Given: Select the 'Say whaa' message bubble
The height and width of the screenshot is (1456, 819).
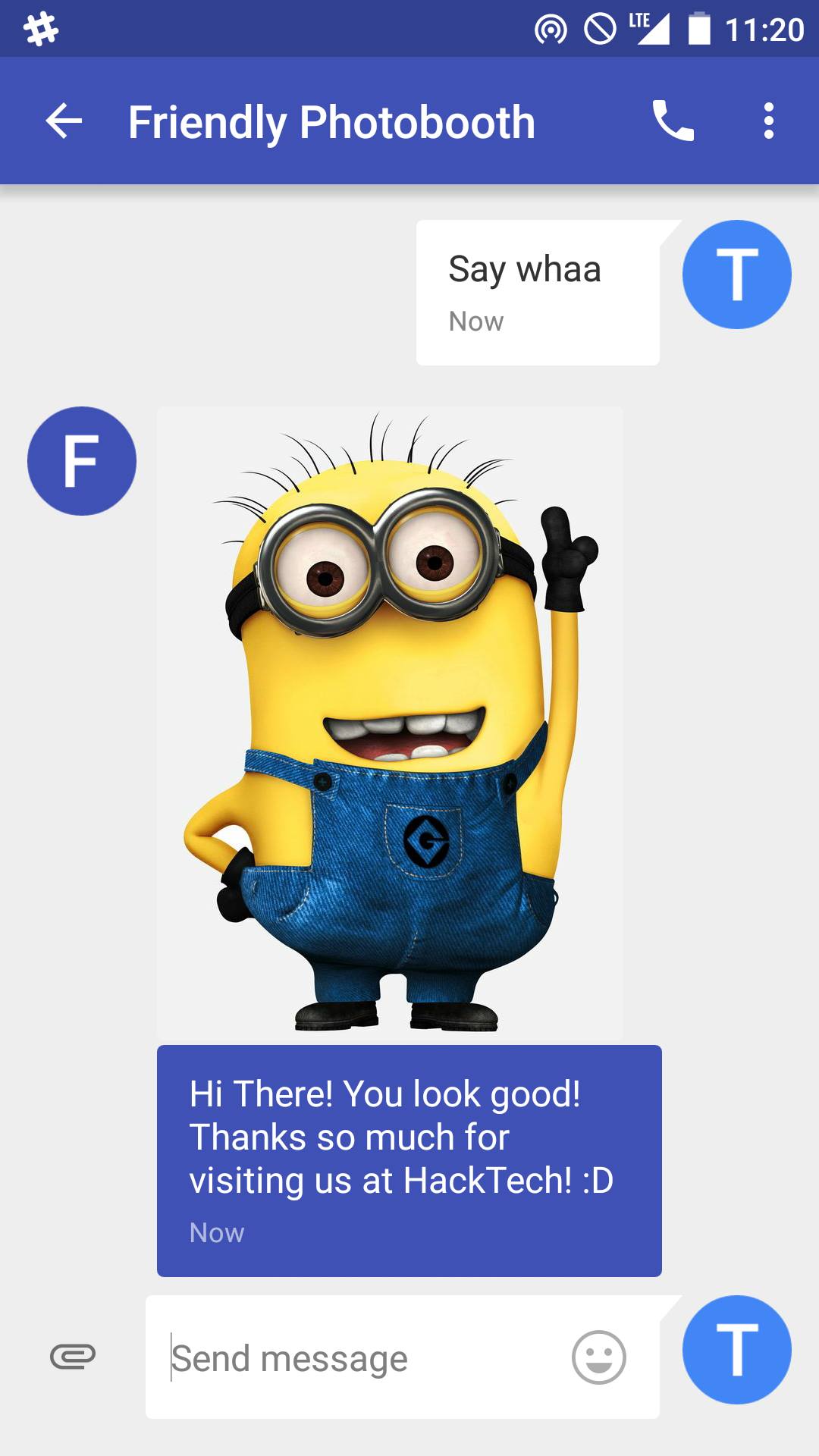Looking at the screenshot, I should (x=538, y=293).
